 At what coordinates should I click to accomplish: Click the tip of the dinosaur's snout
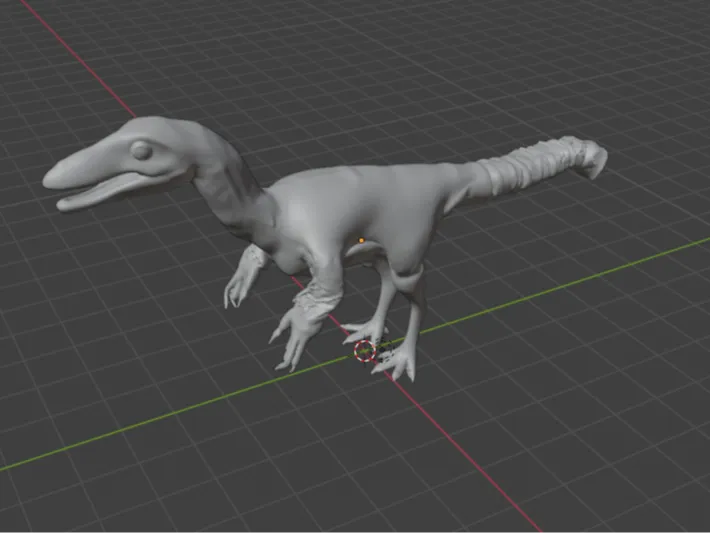(51, 178)
